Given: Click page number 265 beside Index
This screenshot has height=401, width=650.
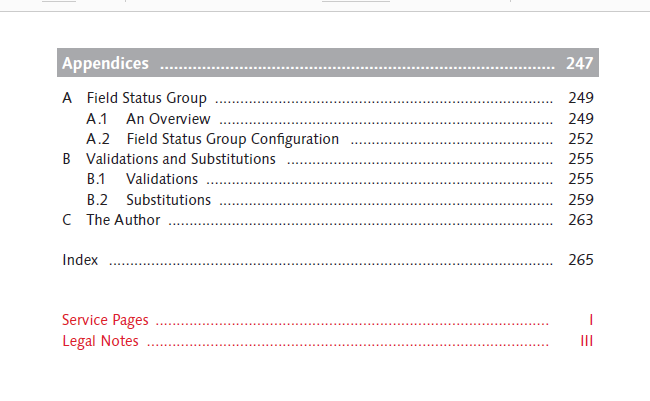Looking at the screenshot, I should coord(581,260).
